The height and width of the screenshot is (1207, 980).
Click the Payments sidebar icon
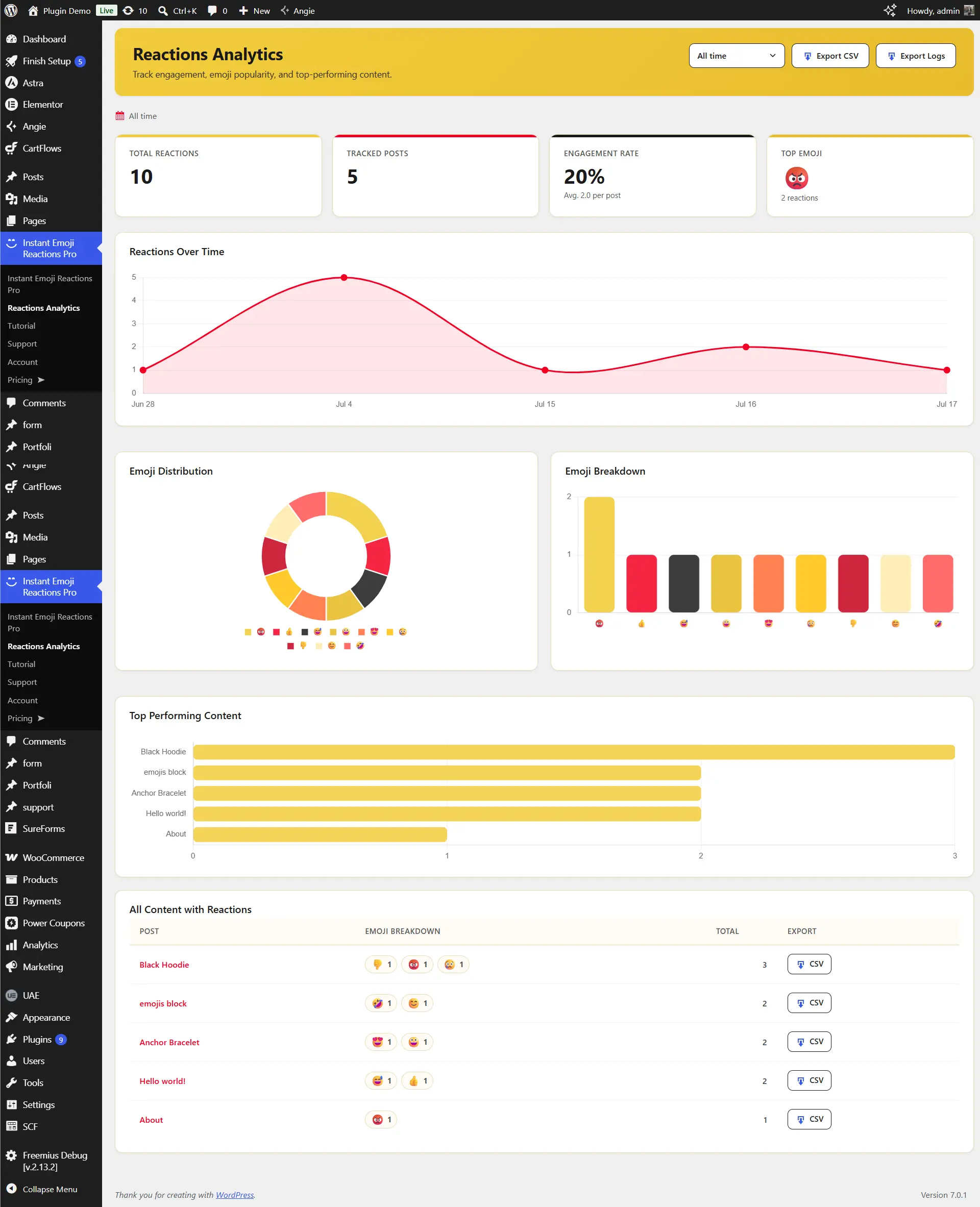pyautogui.click(x=11, y=901)
